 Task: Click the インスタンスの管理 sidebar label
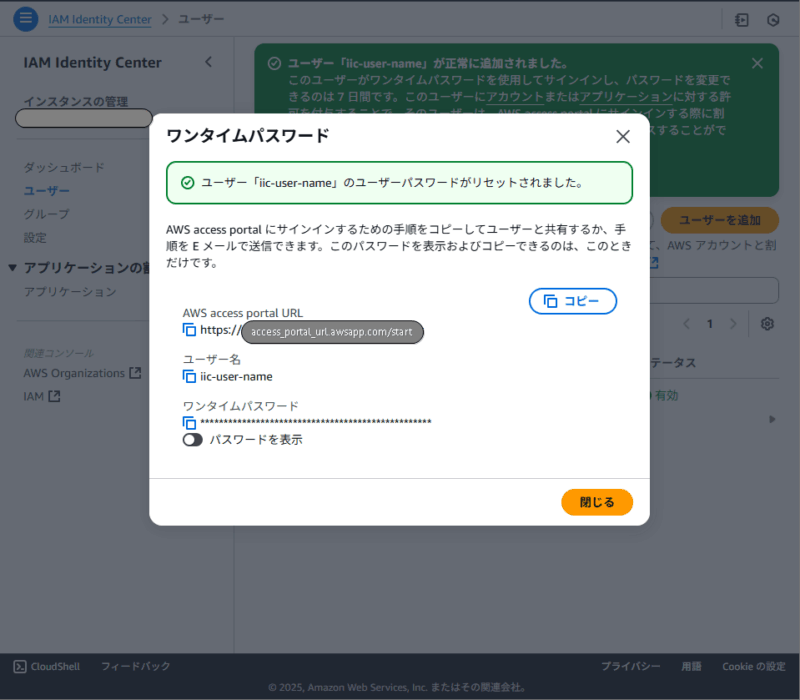76,102
